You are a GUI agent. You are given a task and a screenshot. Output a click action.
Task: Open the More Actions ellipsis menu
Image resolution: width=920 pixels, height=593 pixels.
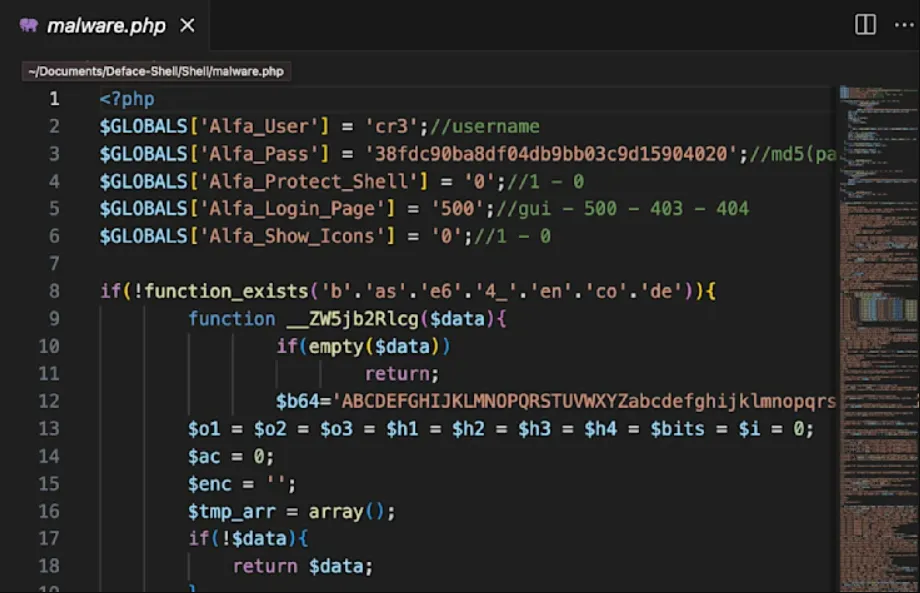pos(904,25)
